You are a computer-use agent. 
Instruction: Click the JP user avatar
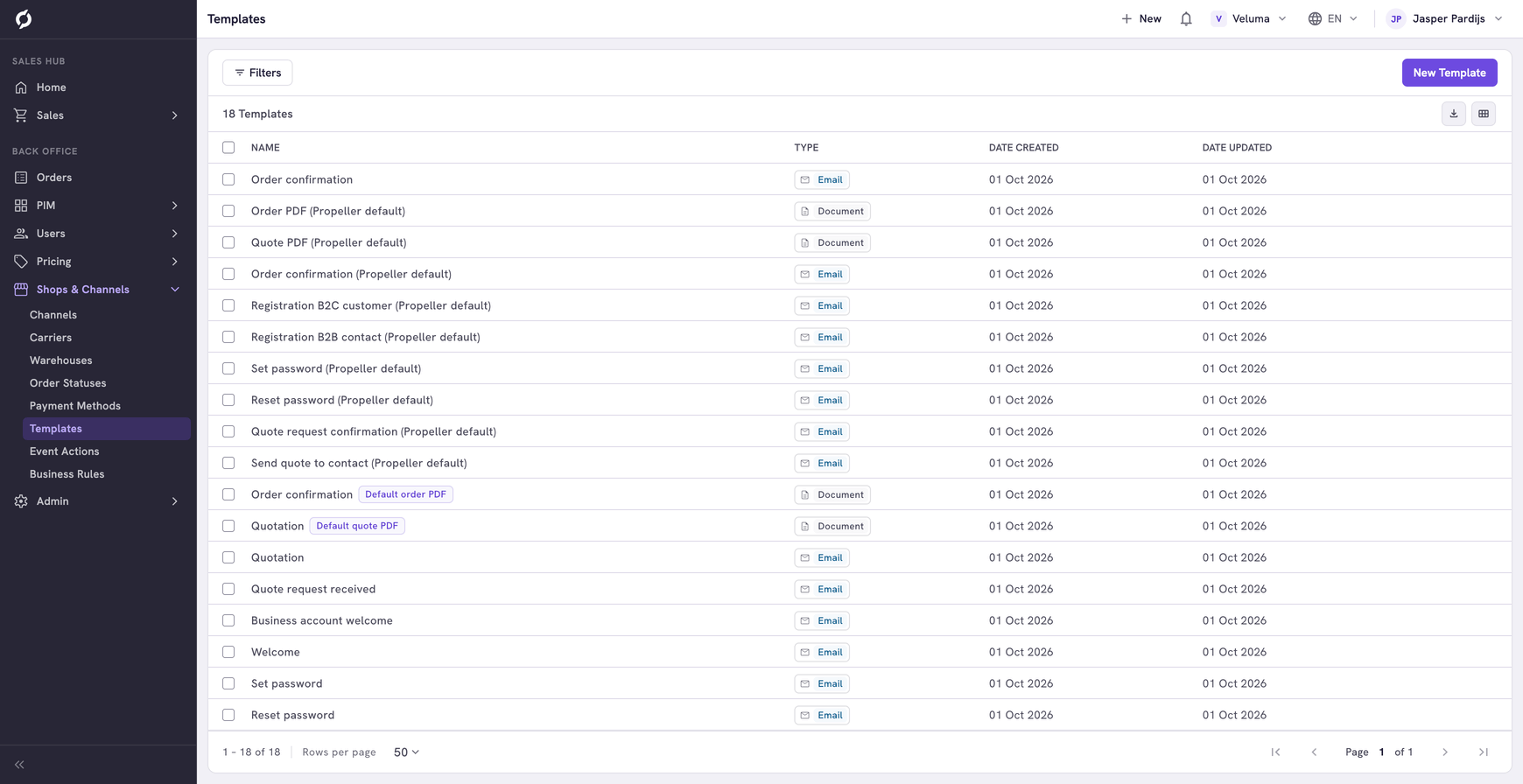tap(1396, 18)
